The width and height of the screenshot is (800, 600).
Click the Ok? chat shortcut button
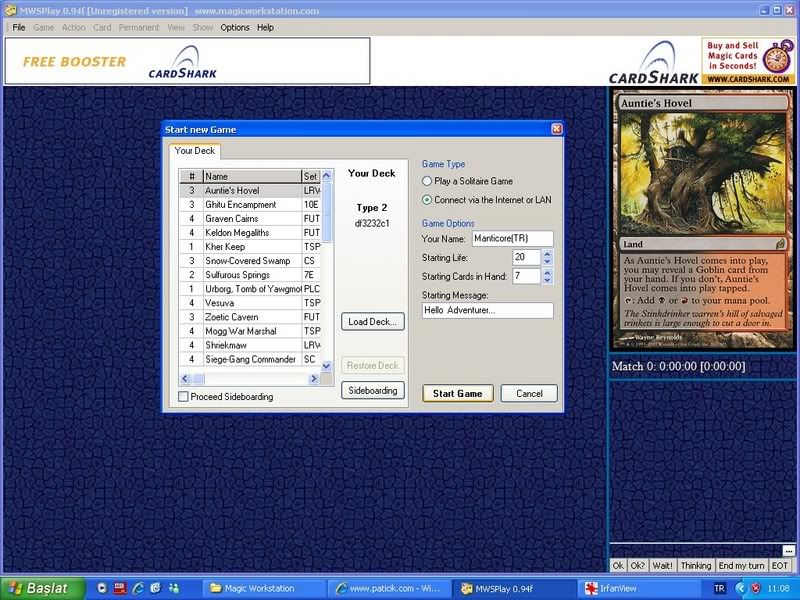[x=637, y=565]
